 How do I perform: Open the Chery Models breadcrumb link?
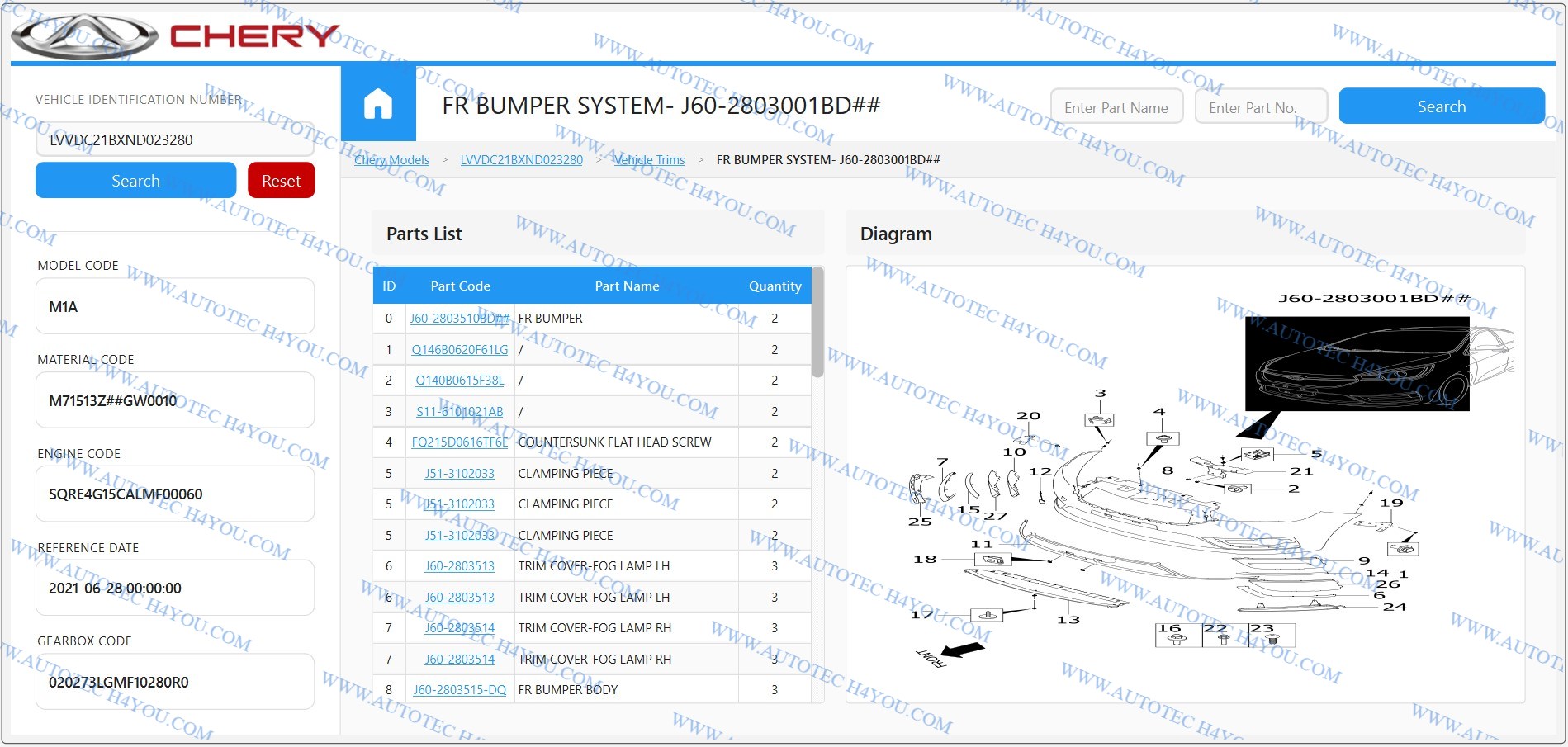[391, 160]
